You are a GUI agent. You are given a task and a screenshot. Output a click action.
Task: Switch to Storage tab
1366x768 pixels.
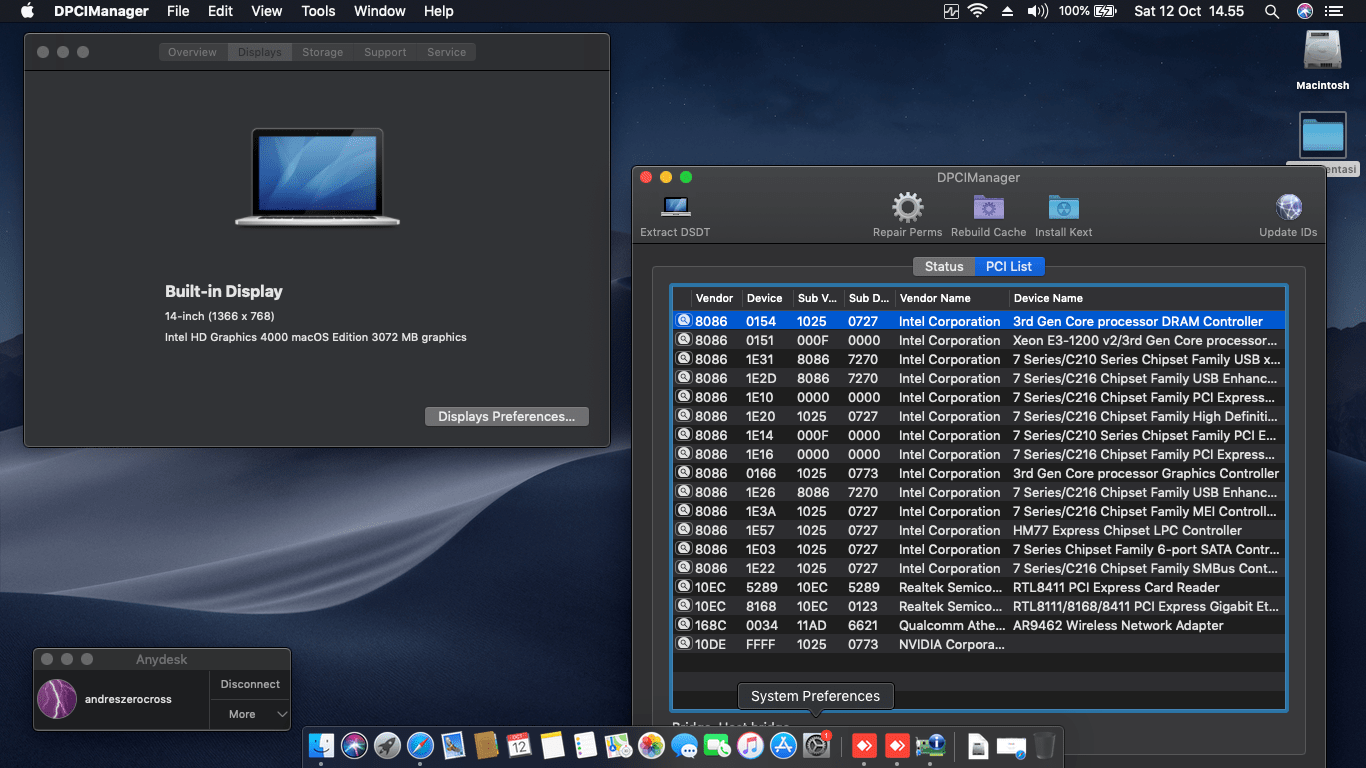pos(322,52)
